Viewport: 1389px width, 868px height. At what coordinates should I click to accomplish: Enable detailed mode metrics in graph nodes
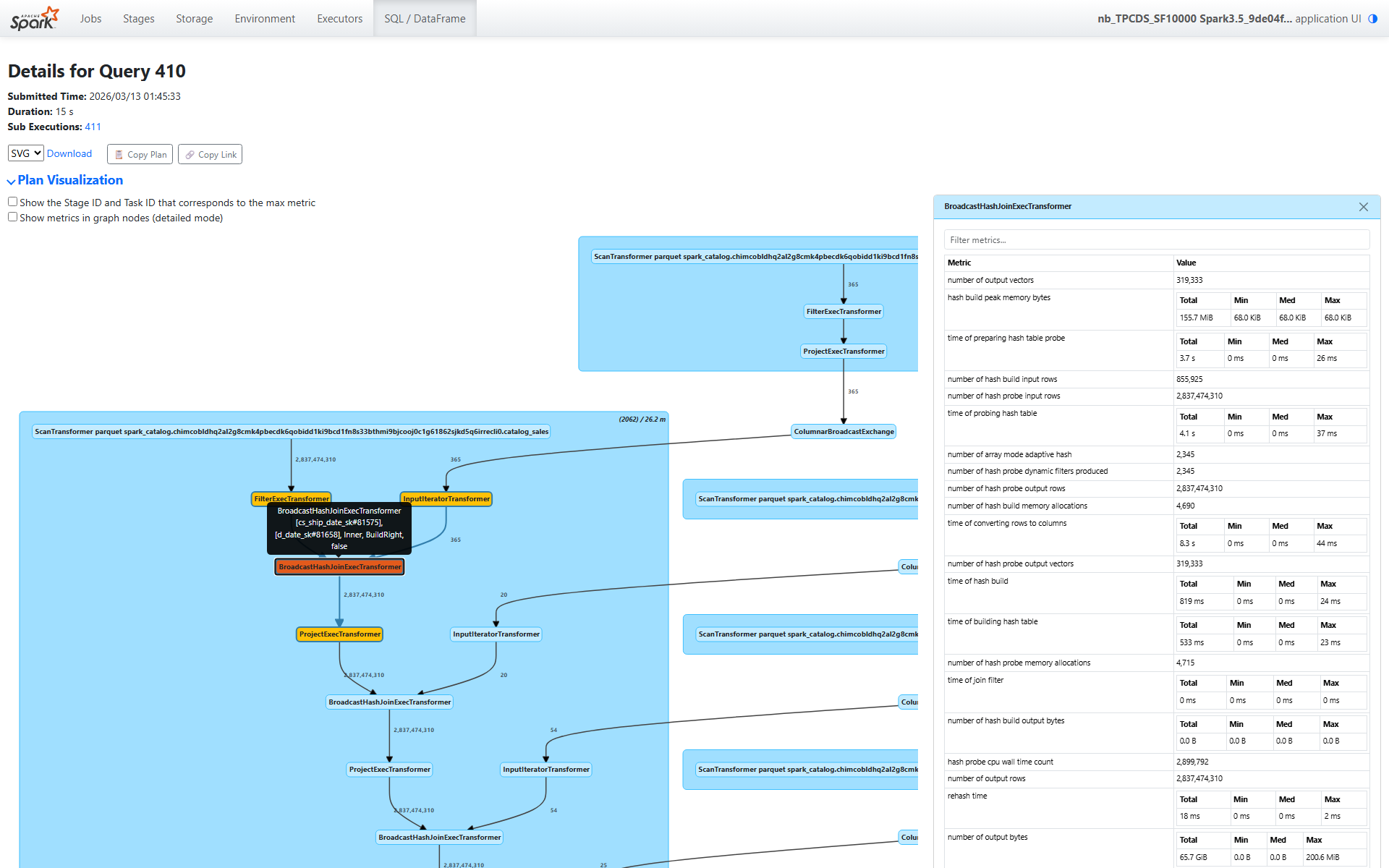[12, 217]
